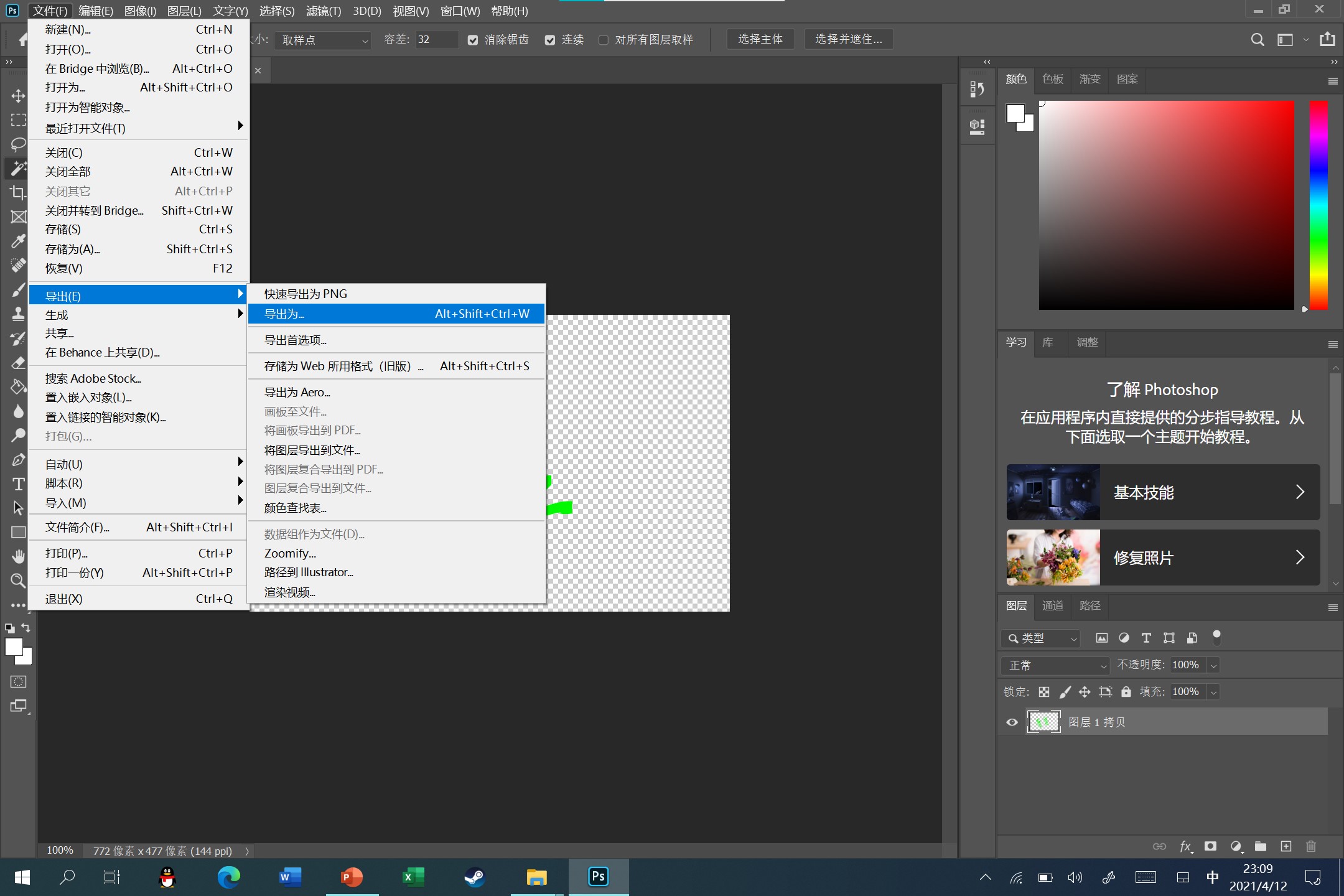The width and height of the screenshot is (1344, 896).
Task: Enable 对所有图层取样 checkbox
Action: click(603, 40)
